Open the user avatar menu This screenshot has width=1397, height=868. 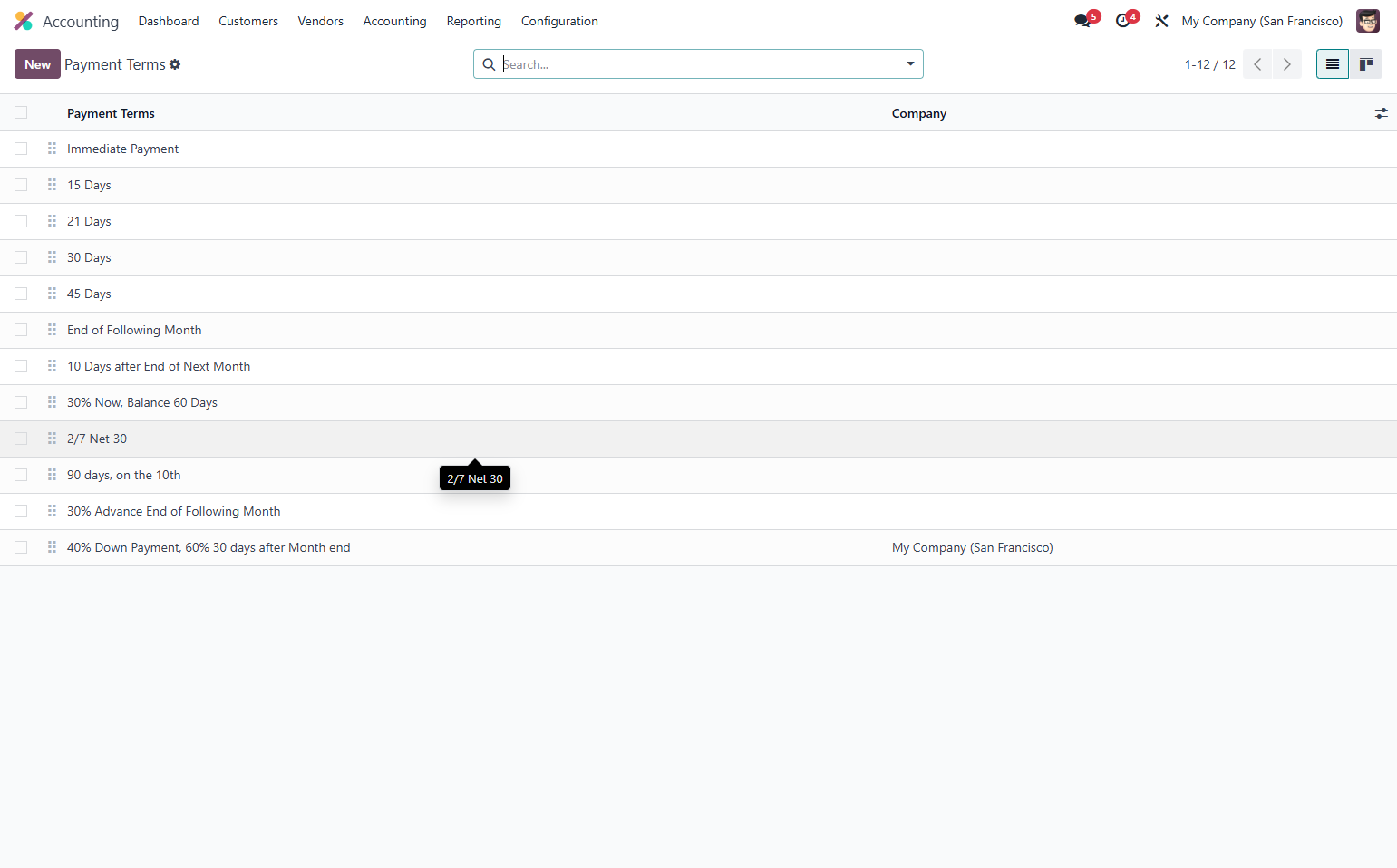(1368, 21)
